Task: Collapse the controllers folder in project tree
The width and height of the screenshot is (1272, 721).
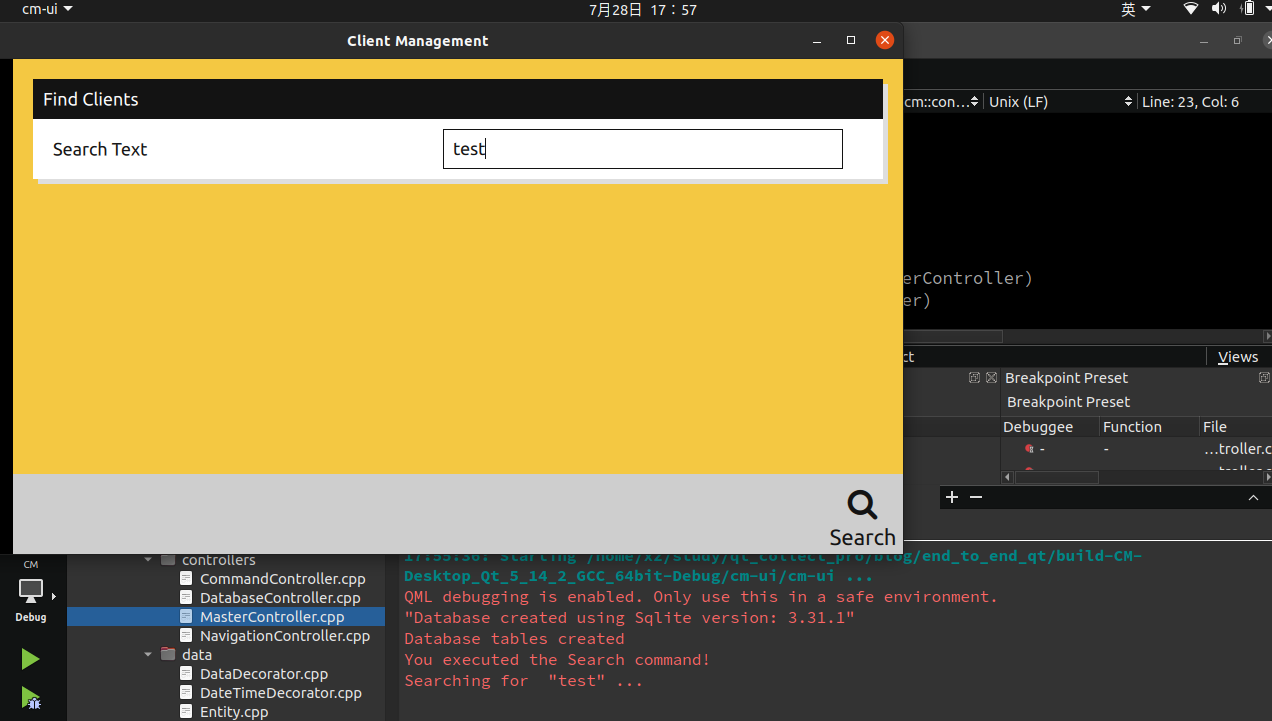Action: pyautogui.click(x=149, y=560)
